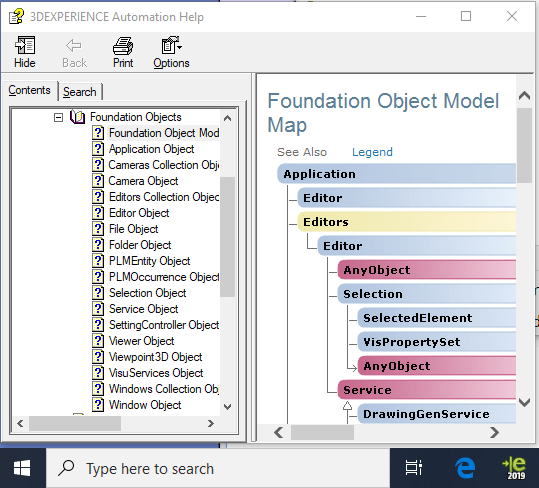Click the topic pane scroll down arrow
539x488 pixels.
[524, 402]
